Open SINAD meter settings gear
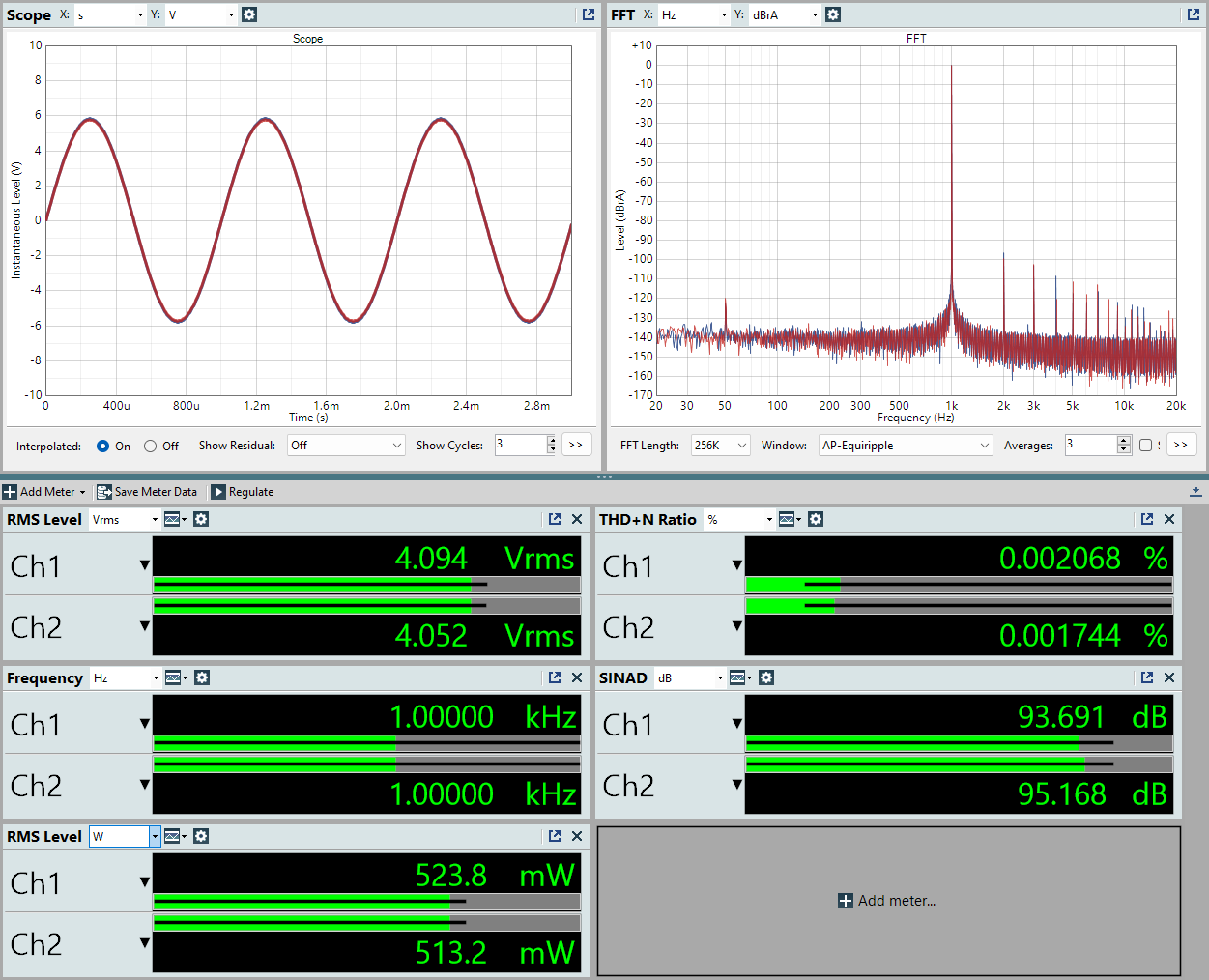 766,677
